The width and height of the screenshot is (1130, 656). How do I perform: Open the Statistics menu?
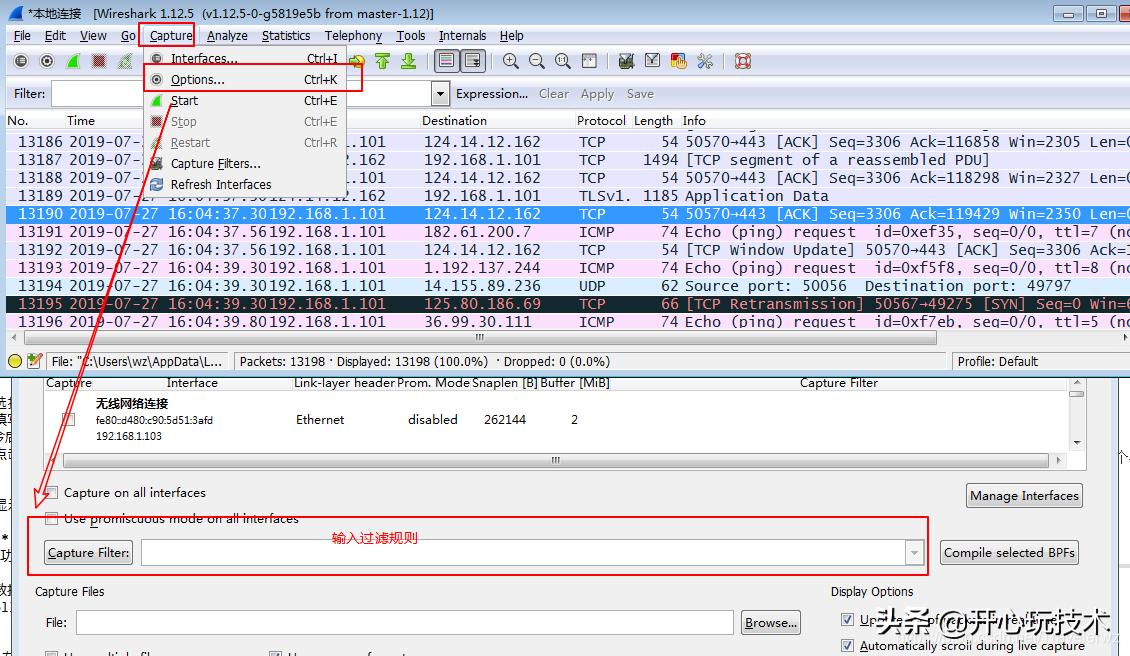pos(286,35)
